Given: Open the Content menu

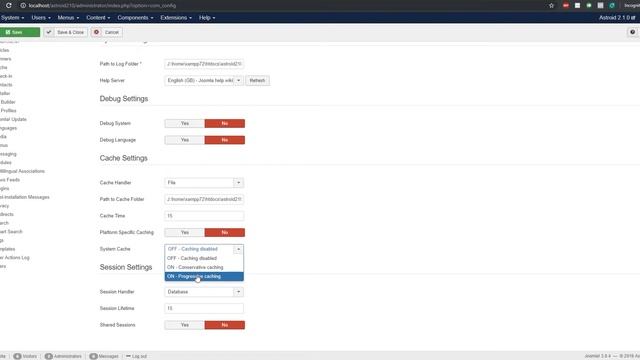Looking at the screenshot, I should click(98, 18).
